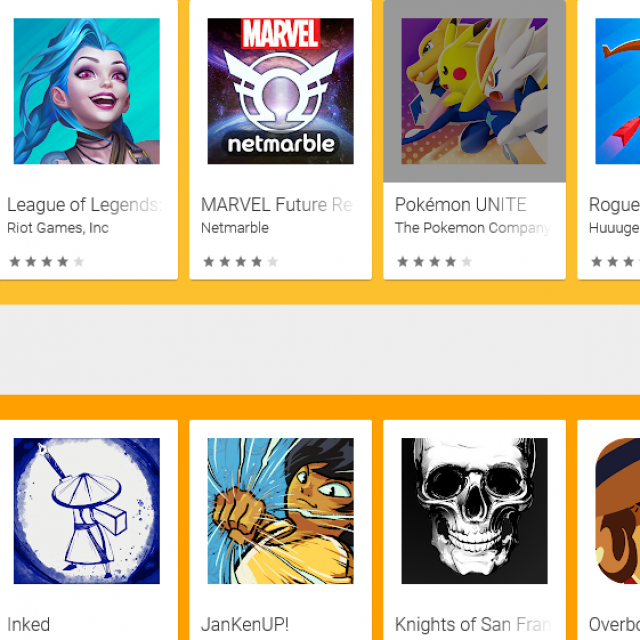Open the JanKenUP! punching character icon
This screenshot has height=640, width=640.
(280, 511)
